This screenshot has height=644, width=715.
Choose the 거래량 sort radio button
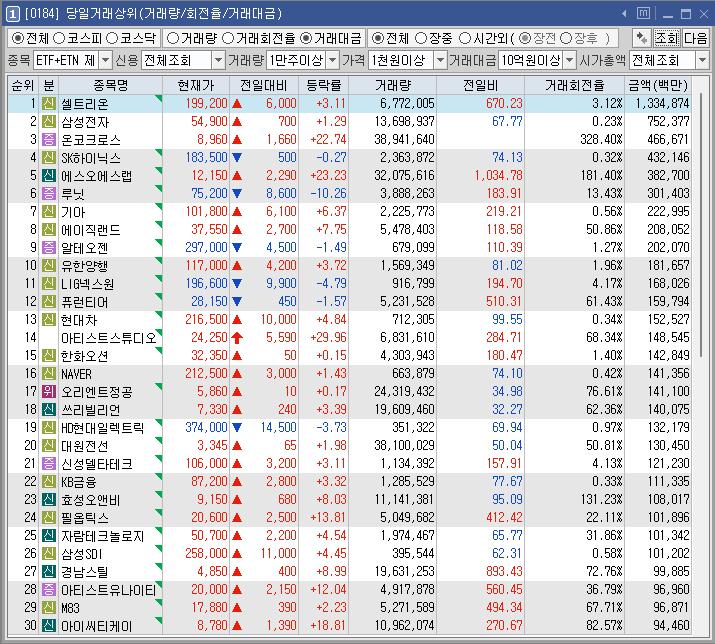tap(173, 38)
